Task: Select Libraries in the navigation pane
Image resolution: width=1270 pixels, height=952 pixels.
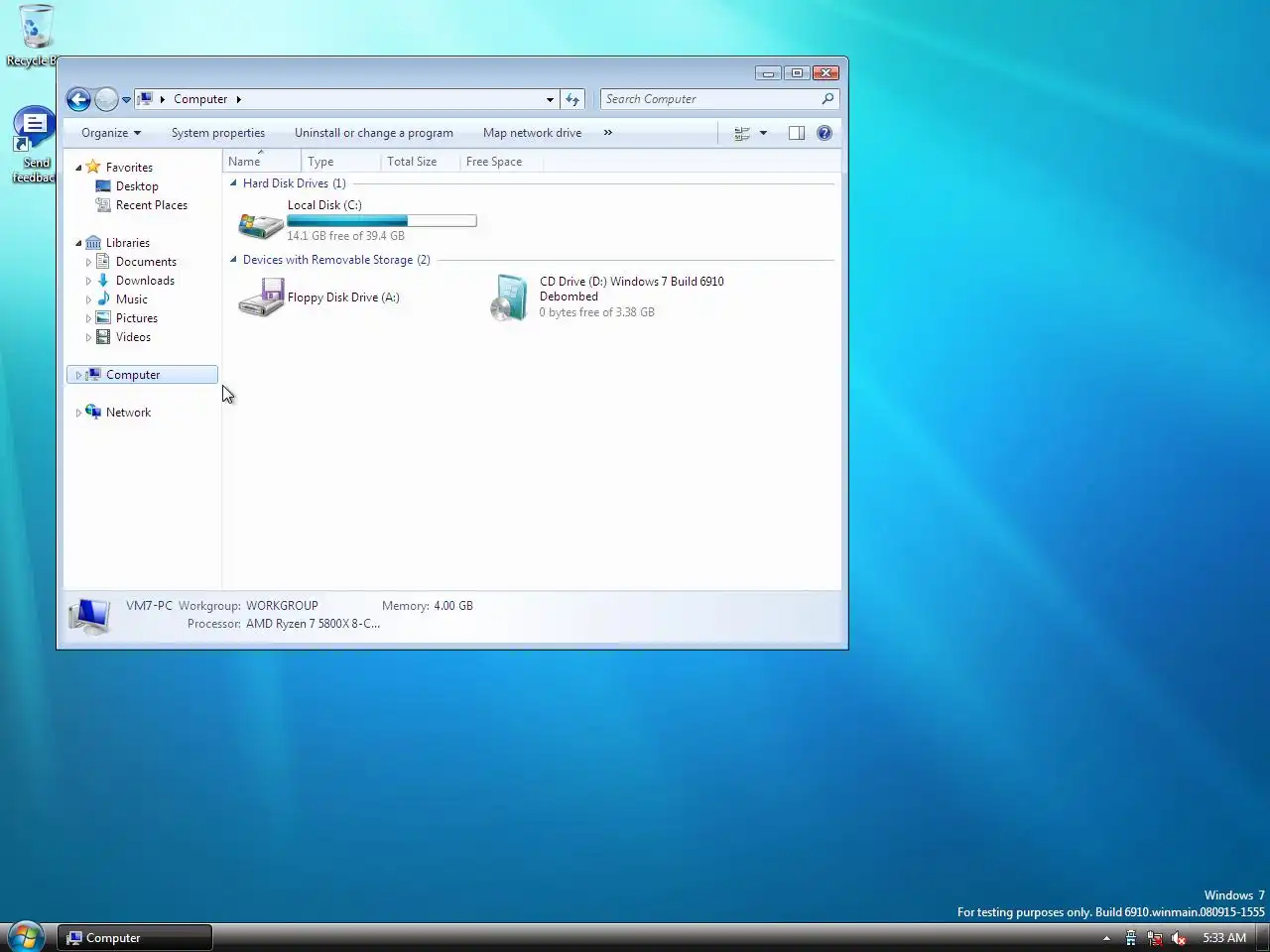Action: coord(128,243)
